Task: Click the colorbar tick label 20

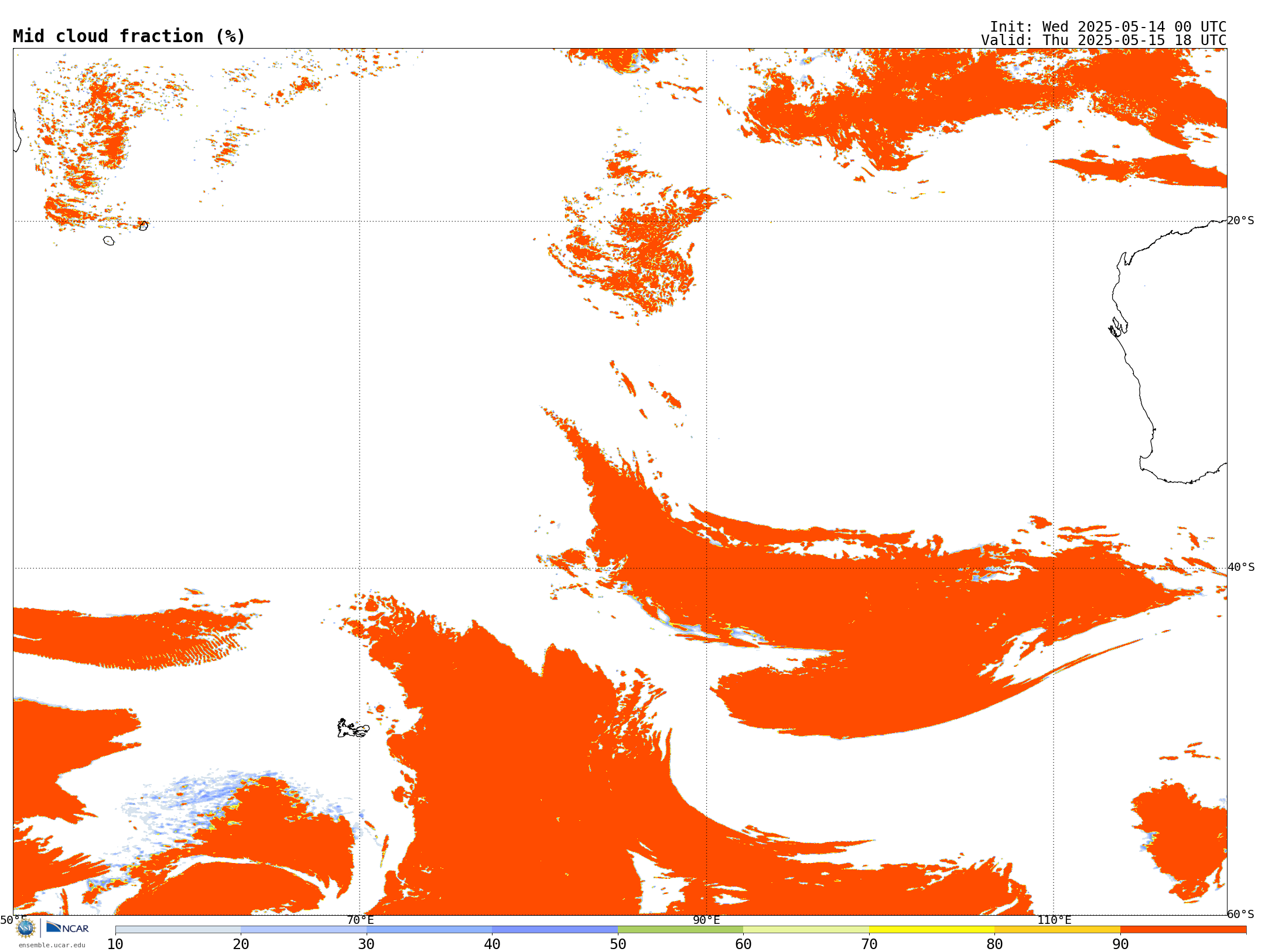Action: coord(241,944)
